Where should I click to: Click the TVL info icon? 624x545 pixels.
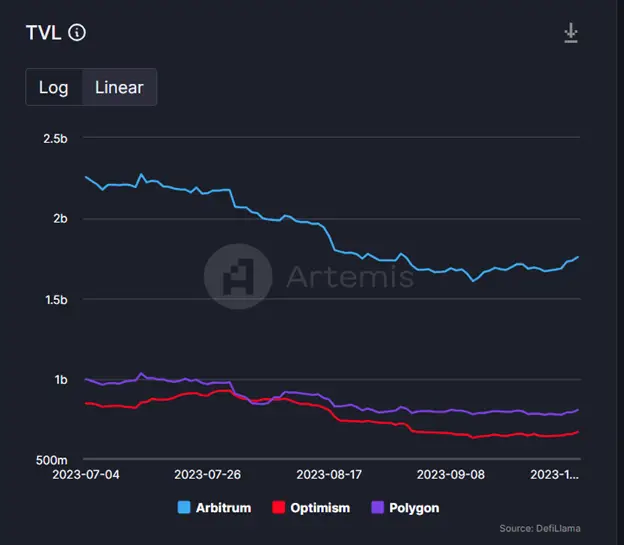pos(77,32)
